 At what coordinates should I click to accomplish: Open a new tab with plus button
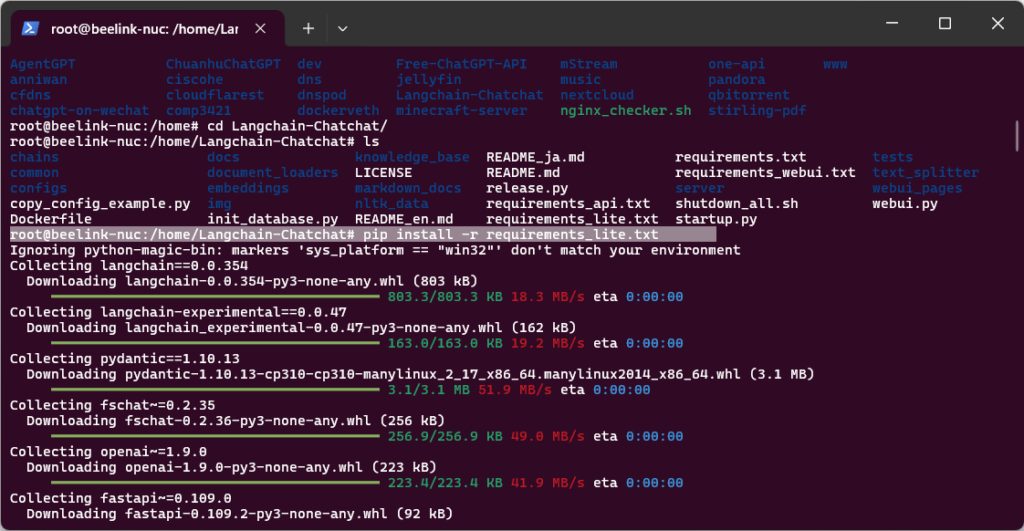(308, 28)
